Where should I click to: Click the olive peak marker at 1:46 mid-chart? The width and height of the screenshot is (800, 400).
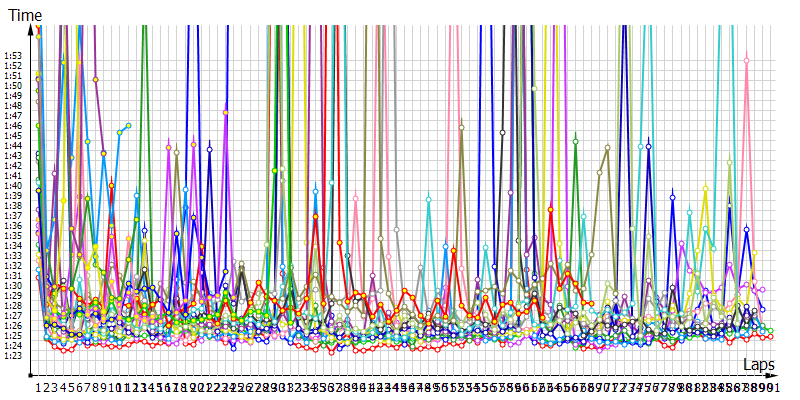pos(461,126)
